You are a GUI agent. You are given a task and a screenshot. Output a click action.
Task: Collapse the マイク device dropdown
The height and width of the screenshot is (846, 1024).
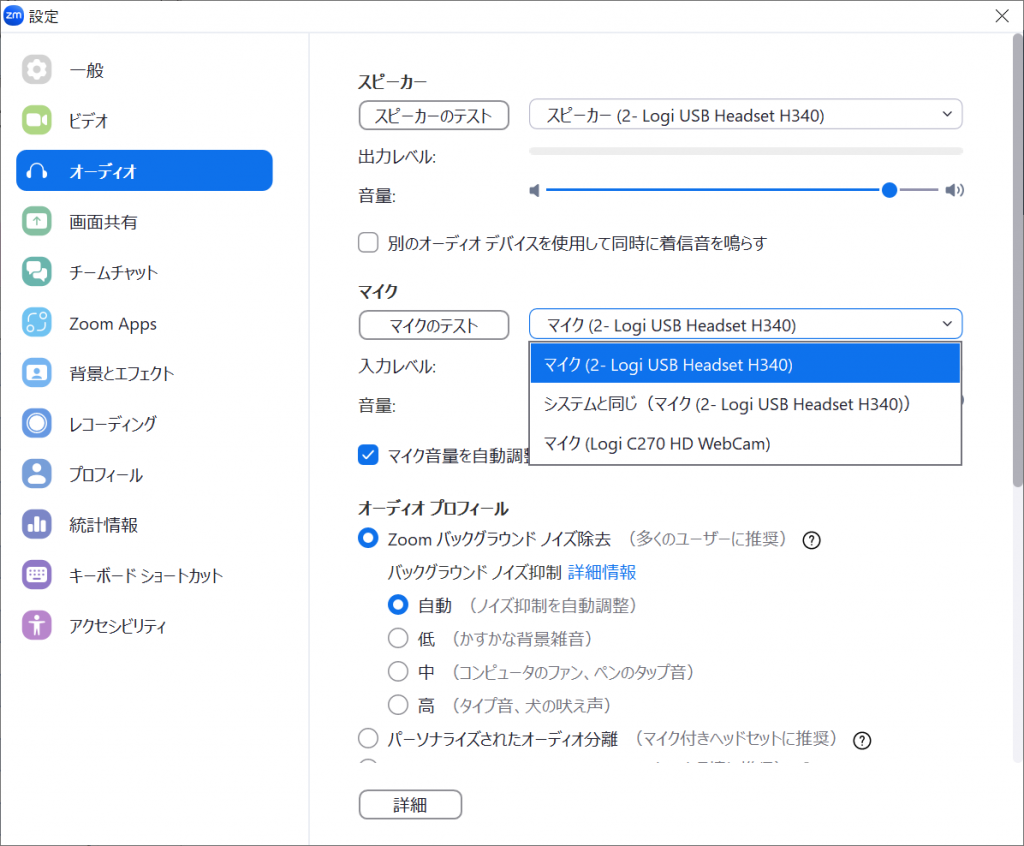tap(745, 324)
